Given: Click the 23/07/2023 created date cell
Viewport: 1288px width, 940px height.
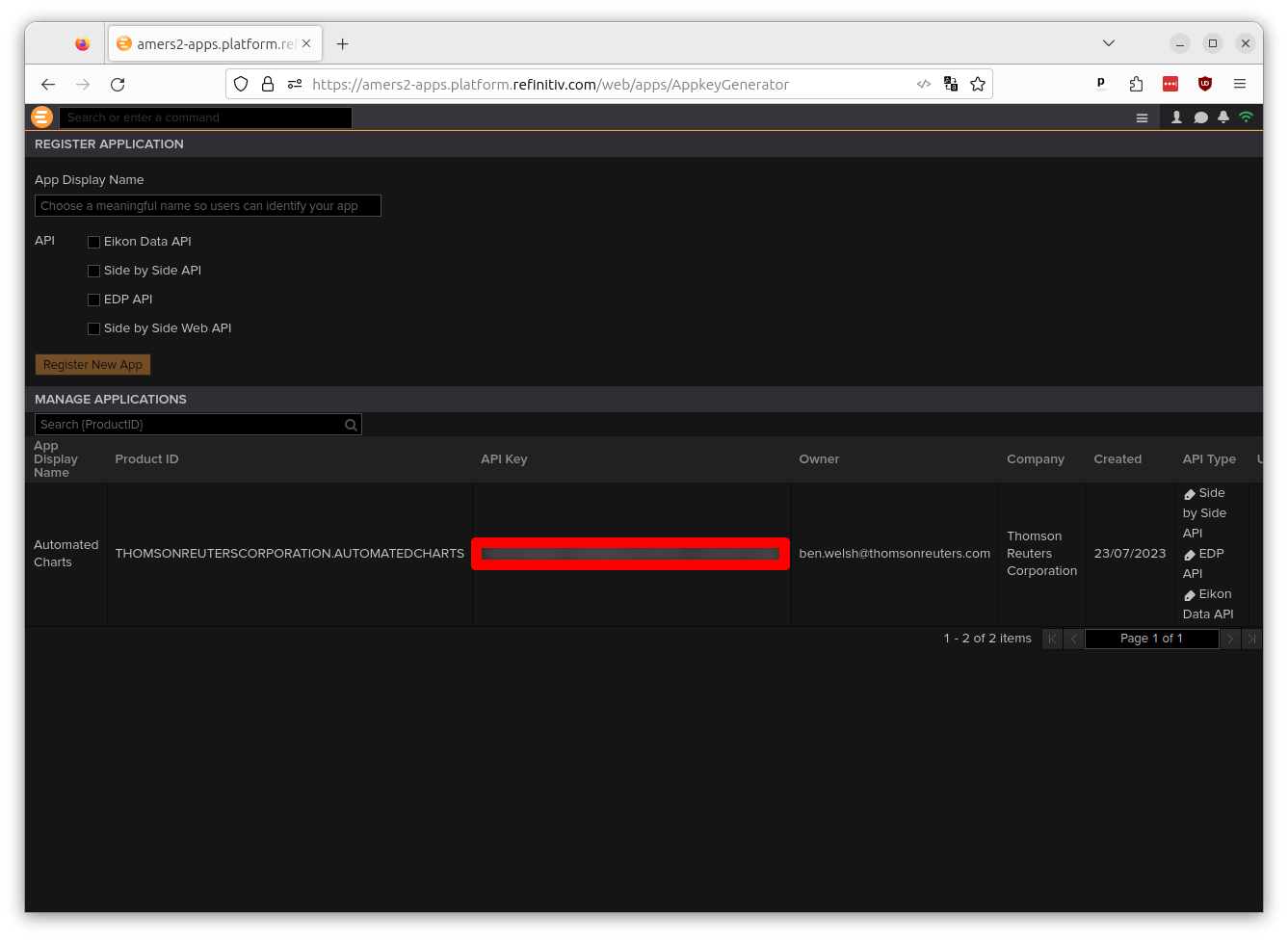Looking at the screenshot, I should (x=1130, y=554).
